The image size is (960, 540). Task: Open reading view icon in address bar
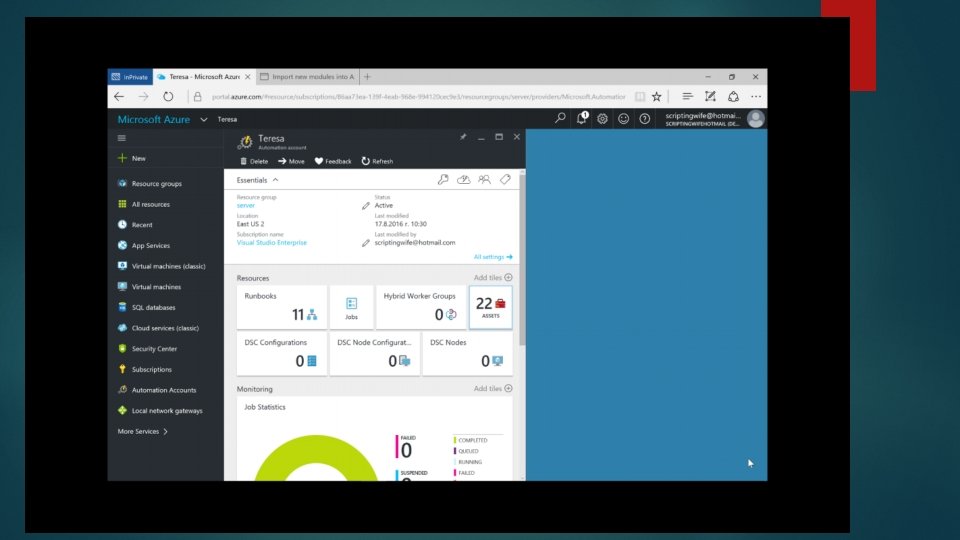pyautogui.click(x=639, y=97)
